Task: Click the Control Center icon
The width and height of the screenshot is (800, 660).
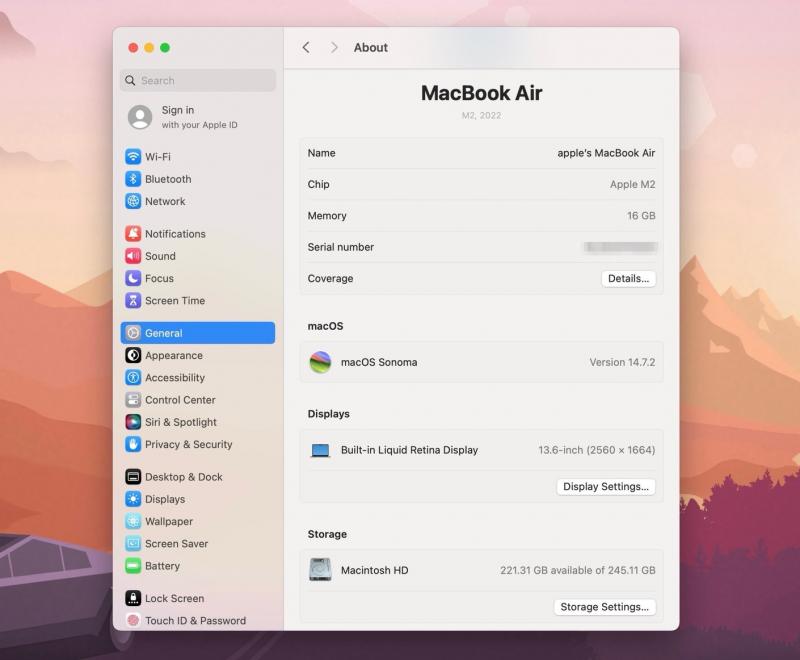Action: [133, 400]
